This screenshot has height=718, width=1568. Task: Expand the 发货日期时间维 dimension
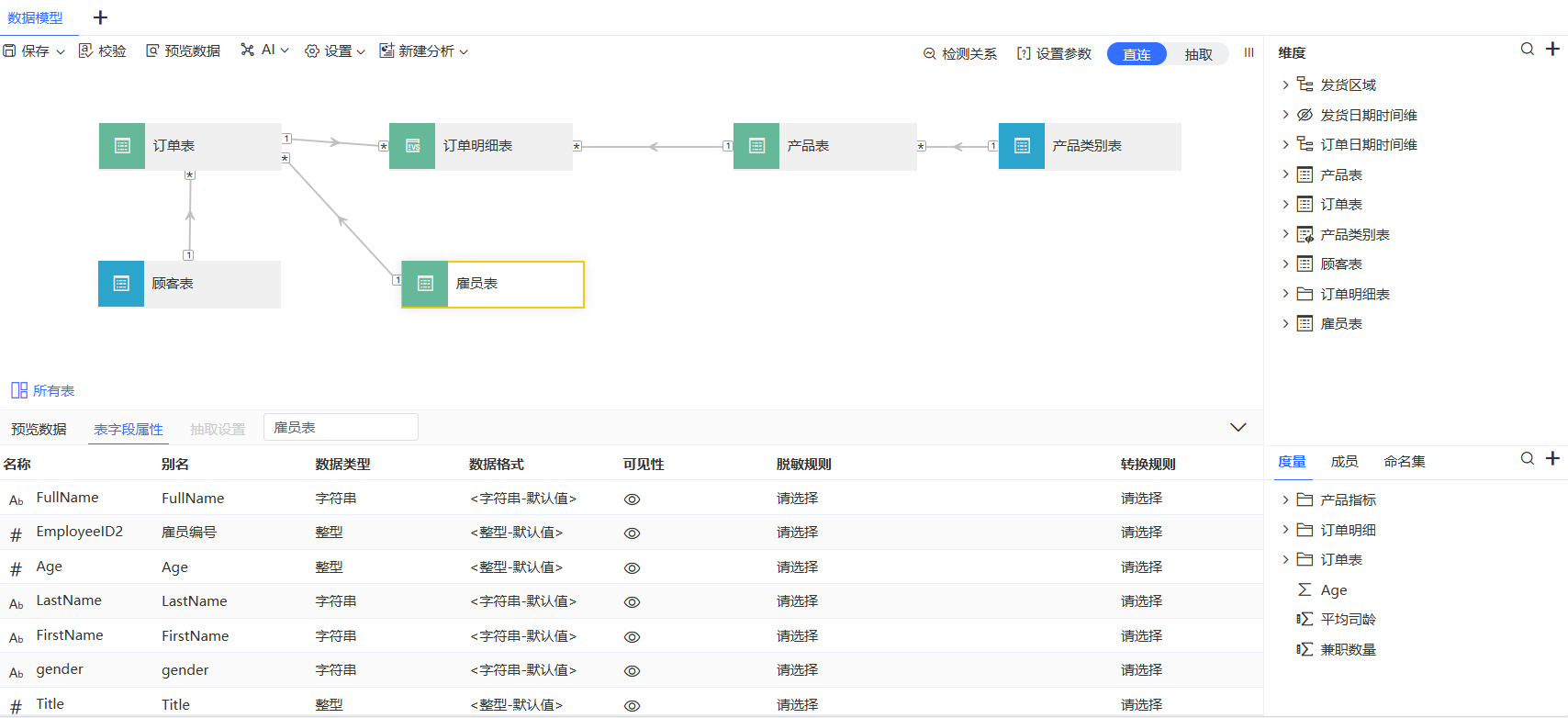pos(1285,115)
